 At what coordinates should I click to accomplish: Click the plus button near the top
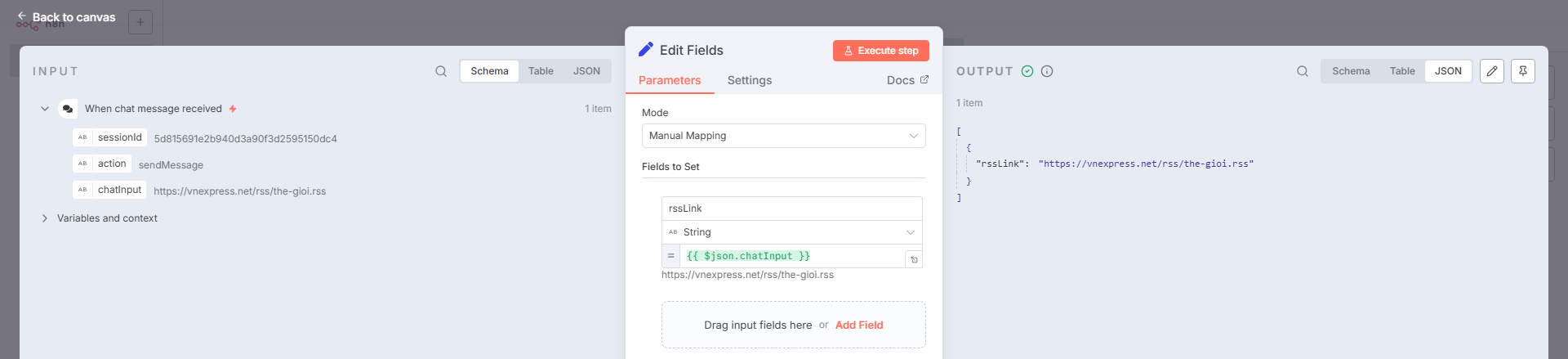click(x=140, y=22)
